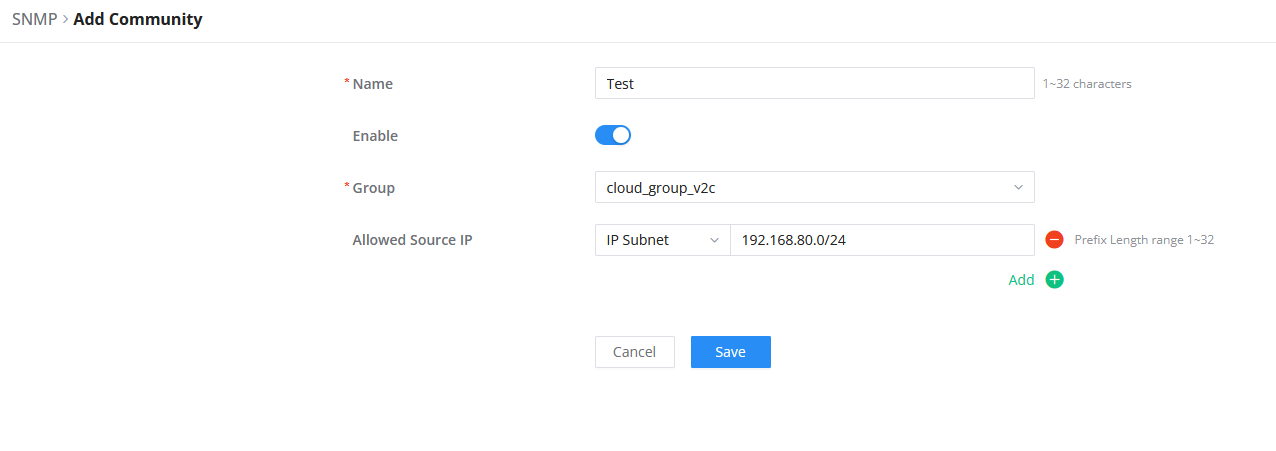The height and width of the screenshot is (451, 1276).
Task: Click the chevron arrow in Group field
Action: tap(1018, 187)
